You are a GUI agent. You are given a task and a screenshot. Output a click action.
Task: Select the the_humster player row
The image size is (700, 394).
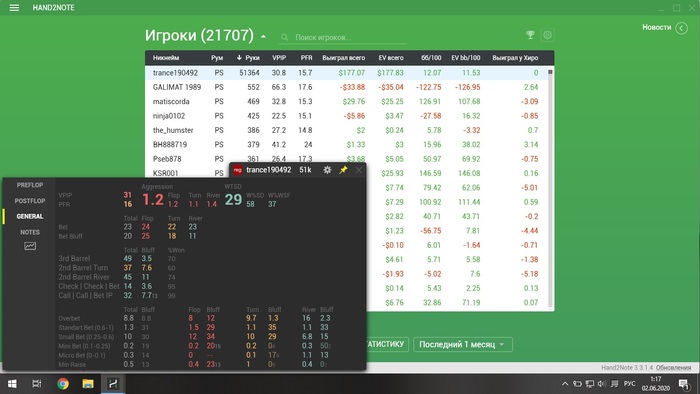[346, 130]
